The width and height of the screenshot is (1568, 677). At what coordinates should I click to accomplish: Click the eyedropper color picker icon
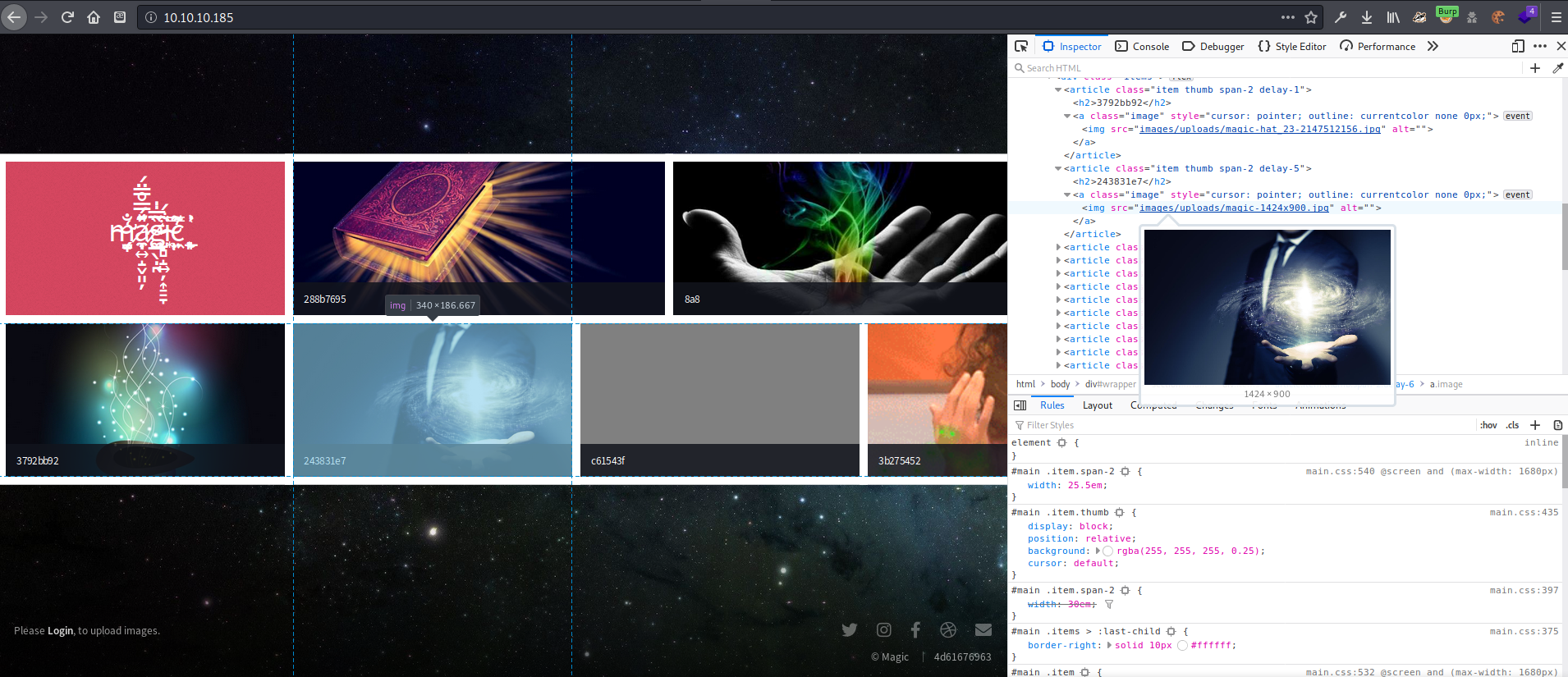point(1557,68)
